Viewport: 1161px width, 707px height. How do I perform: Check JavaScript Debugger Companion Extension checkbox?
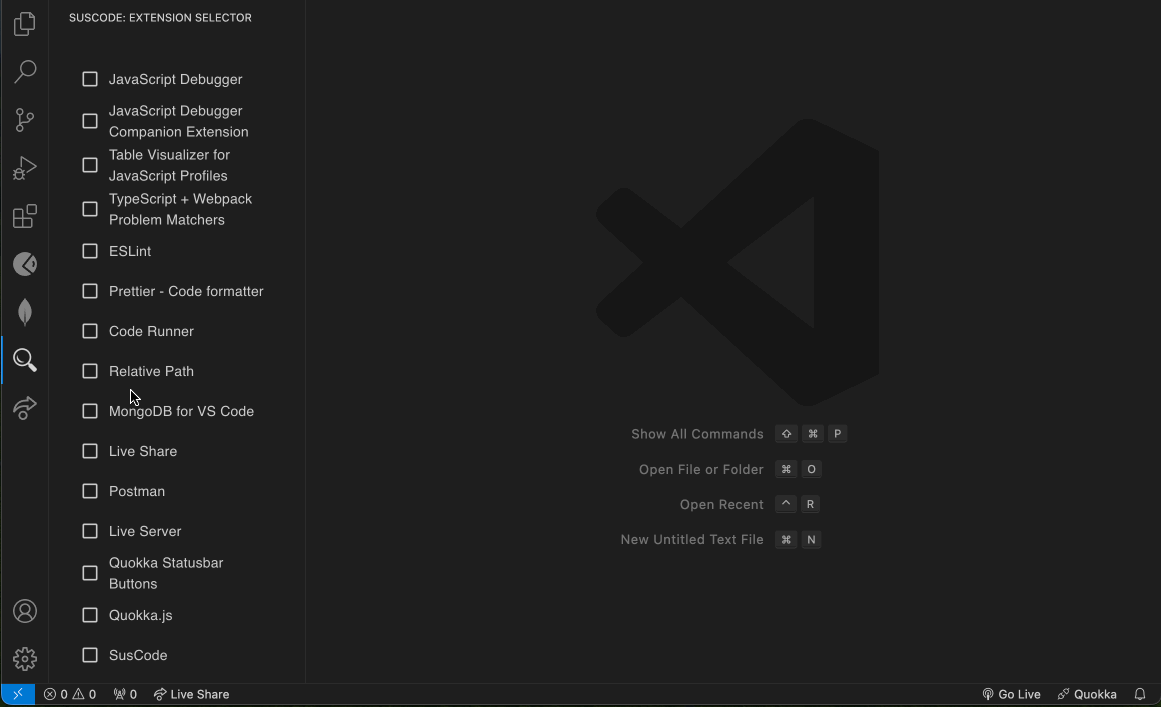click(x=90, y=121)
